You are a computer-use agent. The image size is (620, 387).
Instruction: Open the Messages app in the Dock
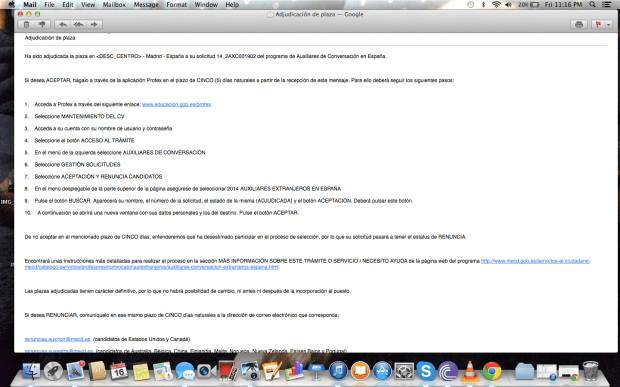(x=185, y=371)
